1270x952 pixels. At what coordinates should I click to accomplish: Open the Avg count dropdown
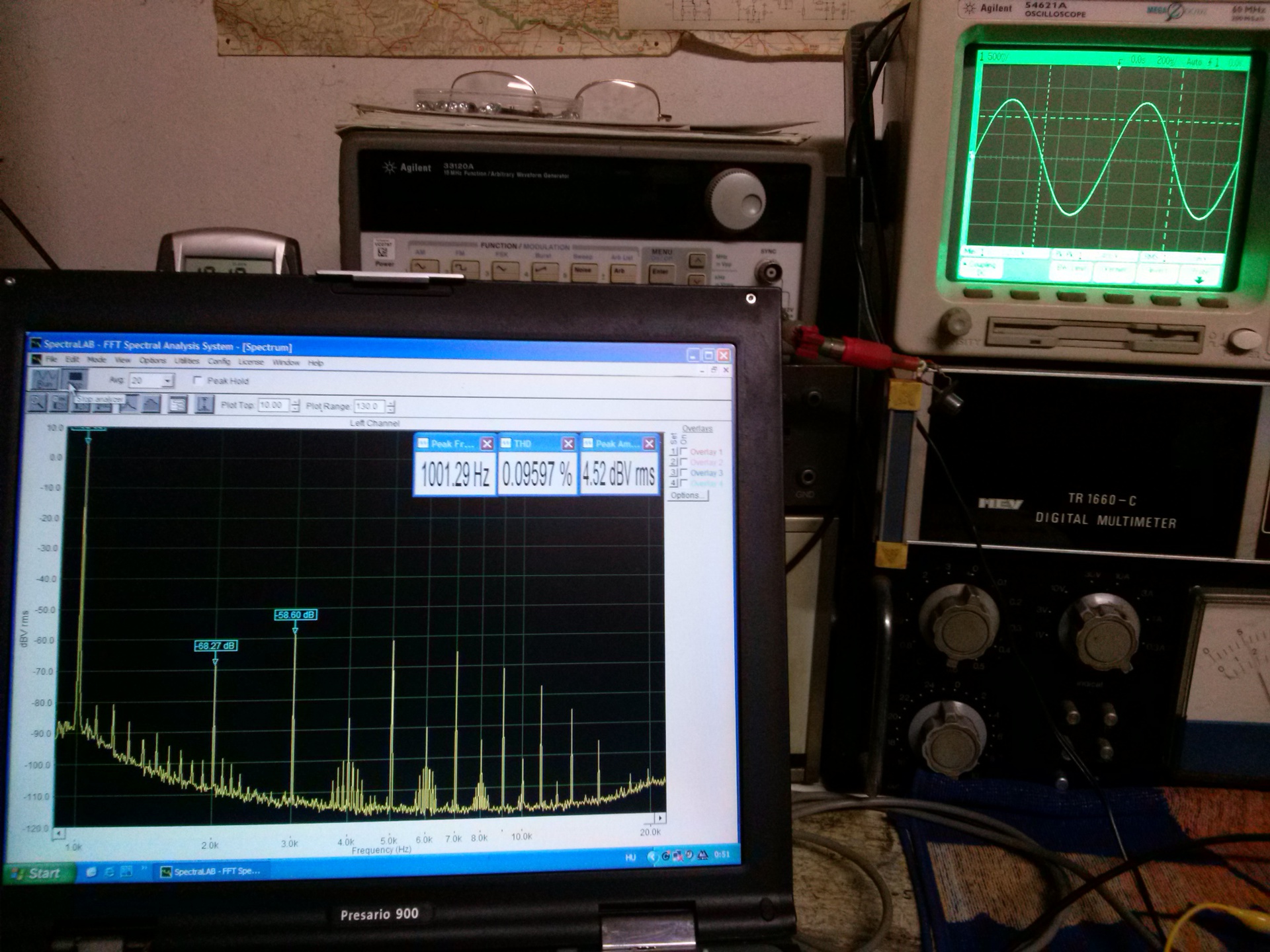pos(167,381)
